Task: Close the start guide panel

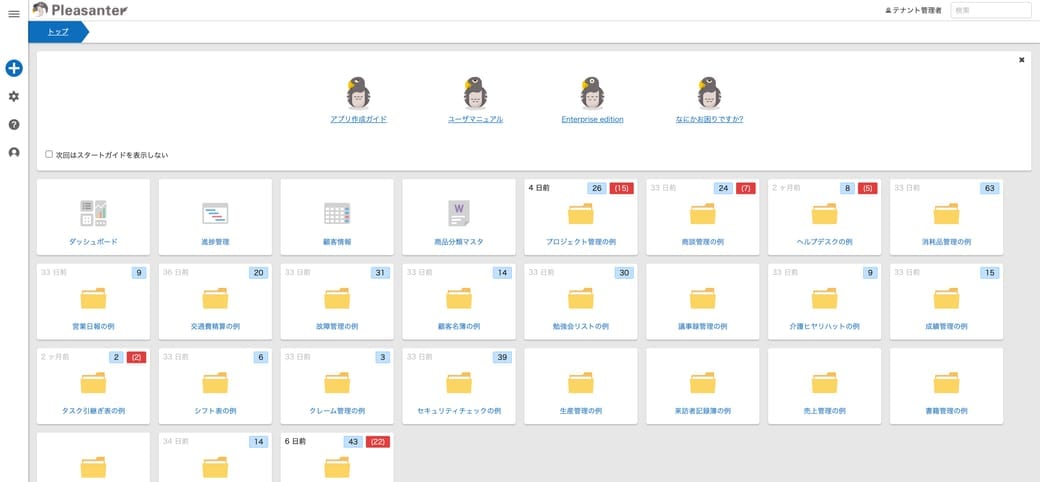Action: pyautogui.click(x=1021, y=60)
